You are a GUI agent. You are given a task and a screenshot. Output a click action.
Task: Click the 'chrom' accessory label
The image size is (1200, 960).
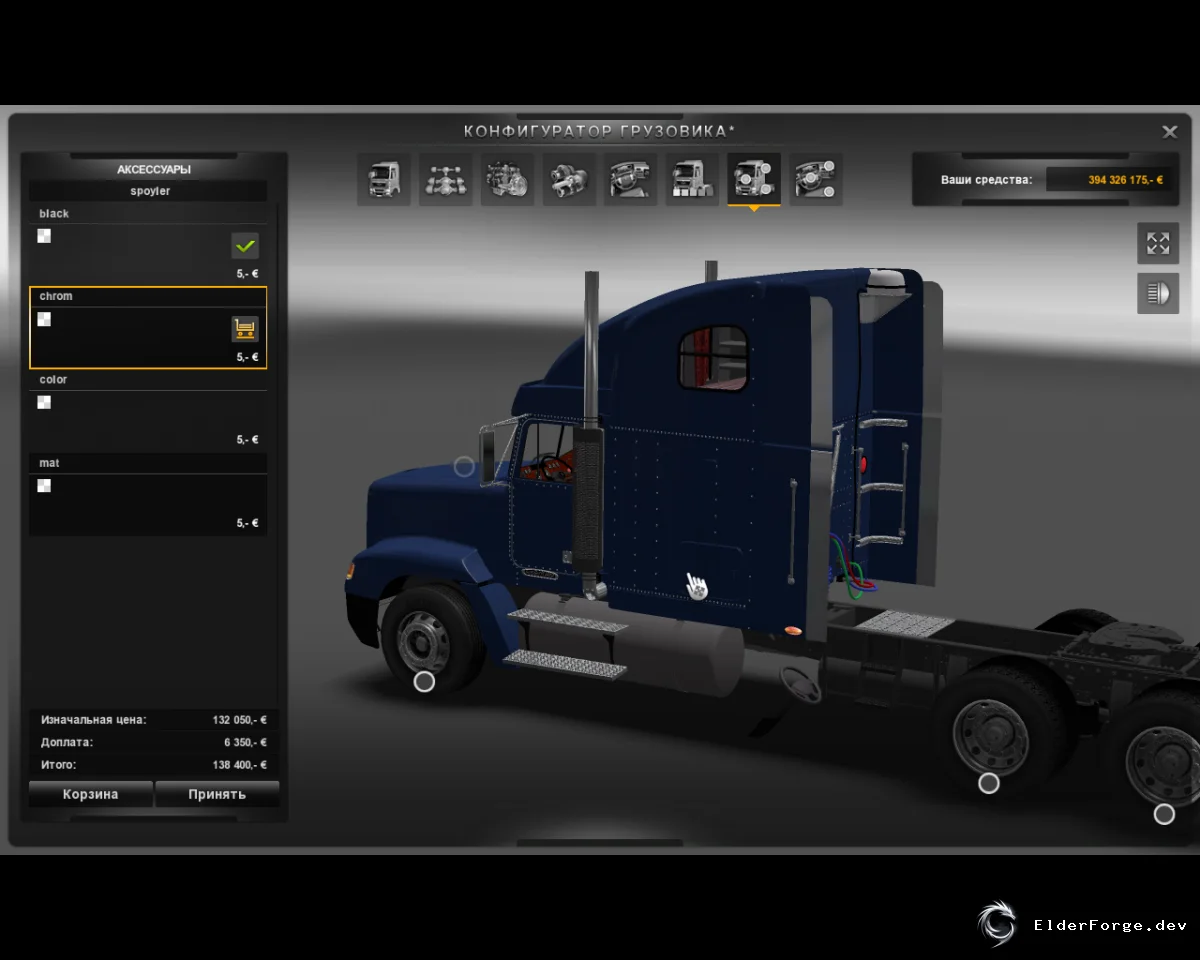pyautogui.click(x=56, y=297)
